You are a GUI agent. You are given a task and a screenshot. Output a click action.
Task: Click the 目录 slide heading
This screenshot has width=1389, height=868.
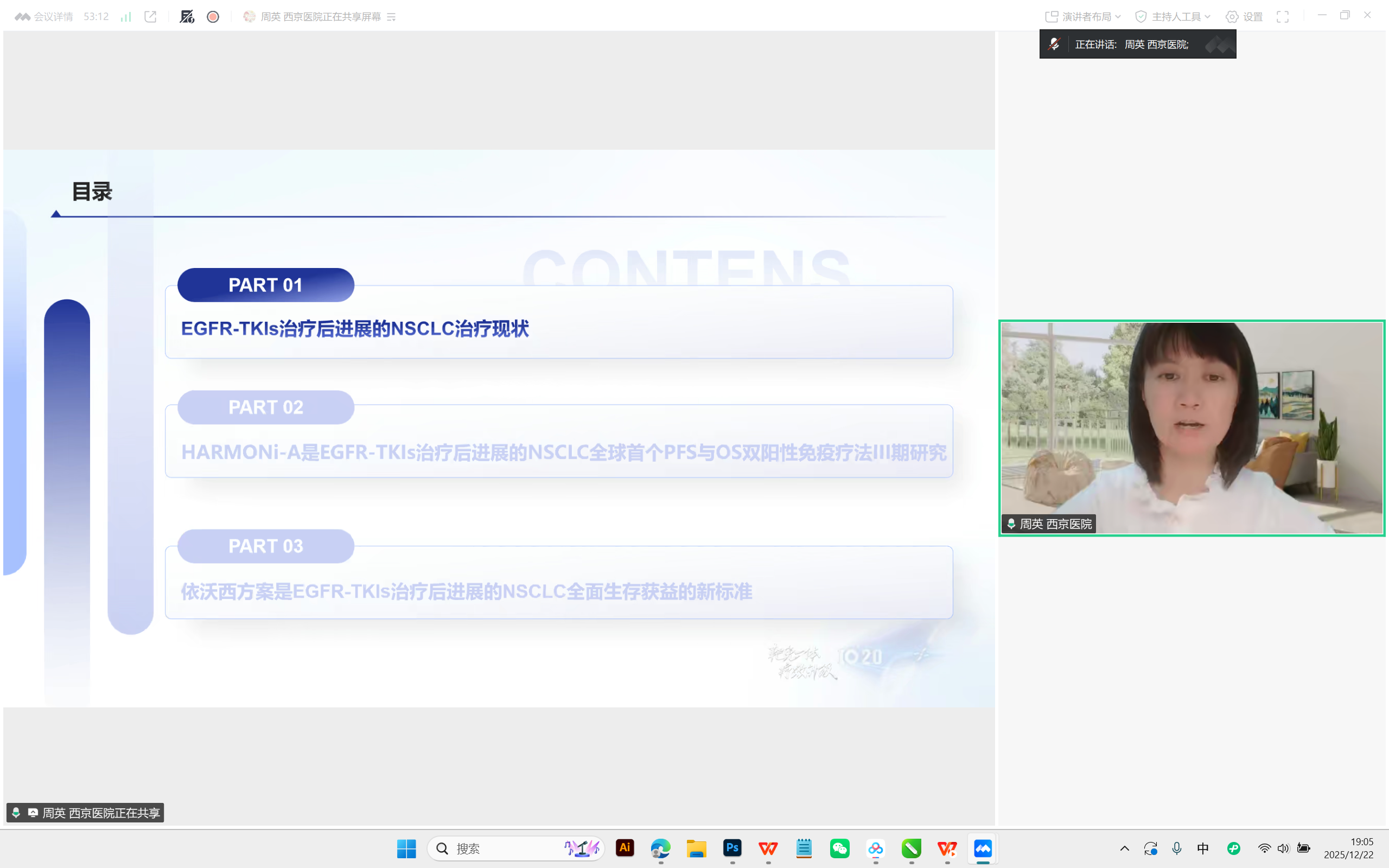pos(92,191)
